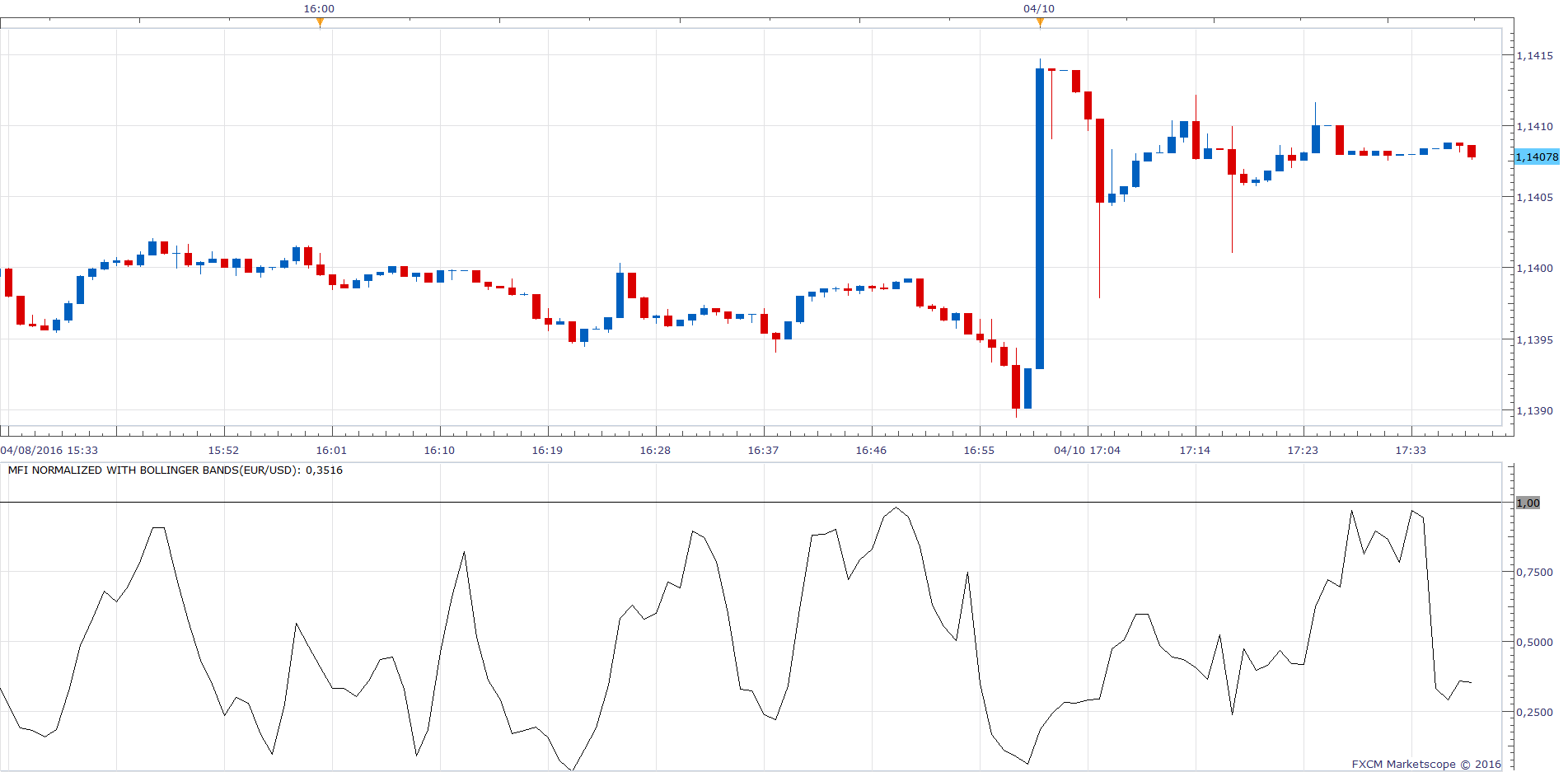The image size is (1568, 772).
Task: Click the MFI Normalized with Bollinger Bands title
Action: click(176, 470)
